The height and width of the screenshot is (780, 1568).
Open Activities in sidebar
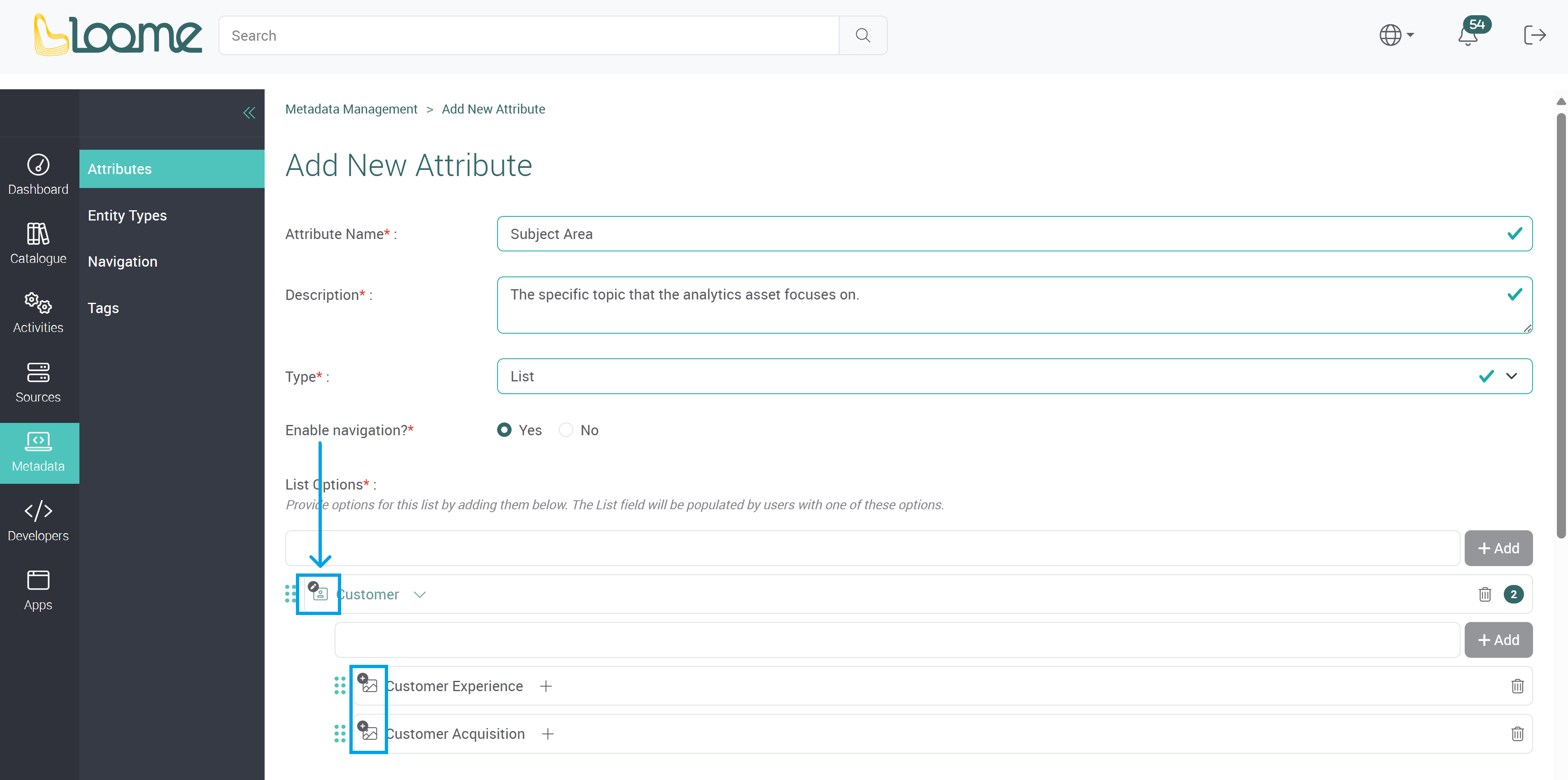[38, 313]
